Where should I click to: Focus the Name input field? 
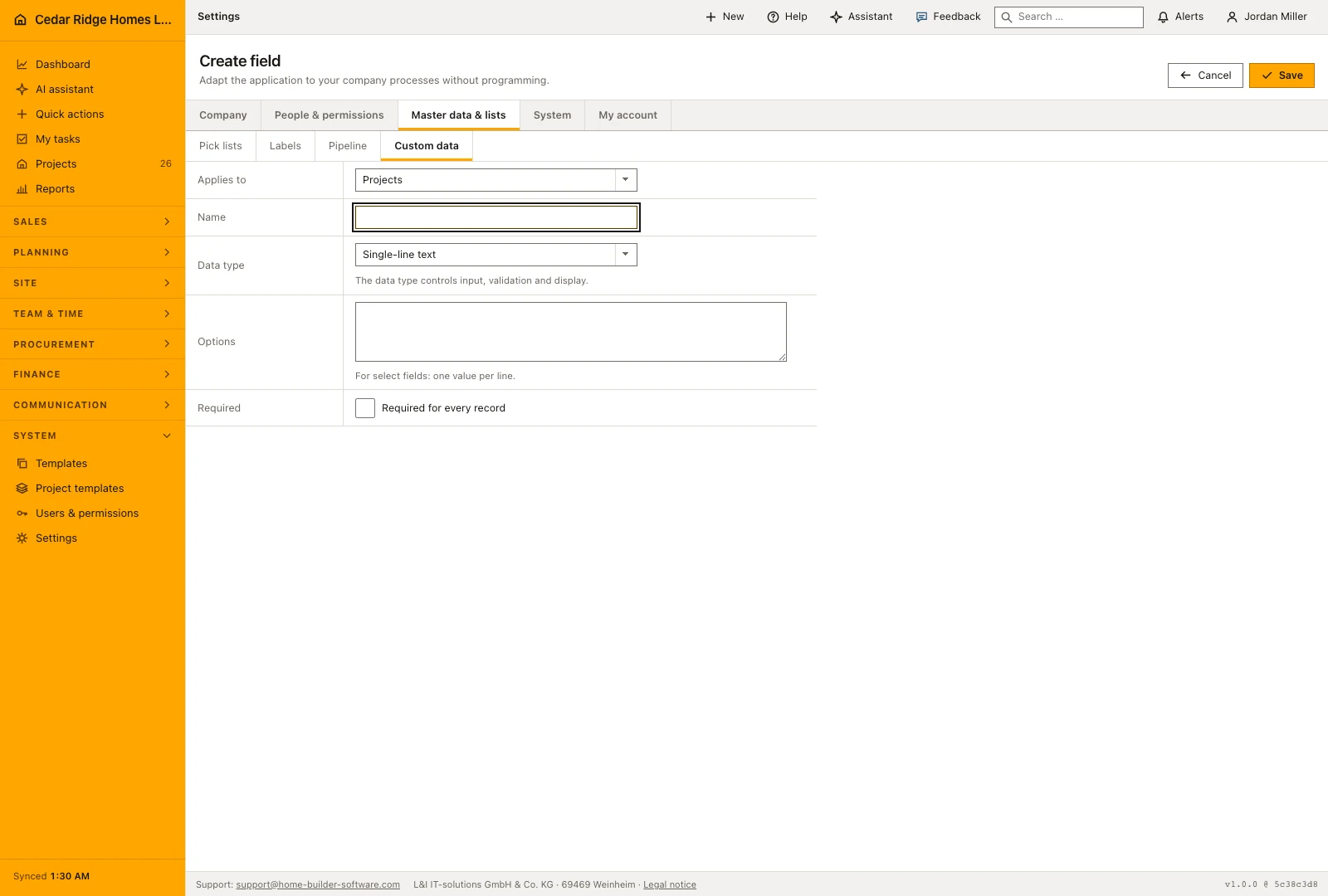[x=496, y=217]
